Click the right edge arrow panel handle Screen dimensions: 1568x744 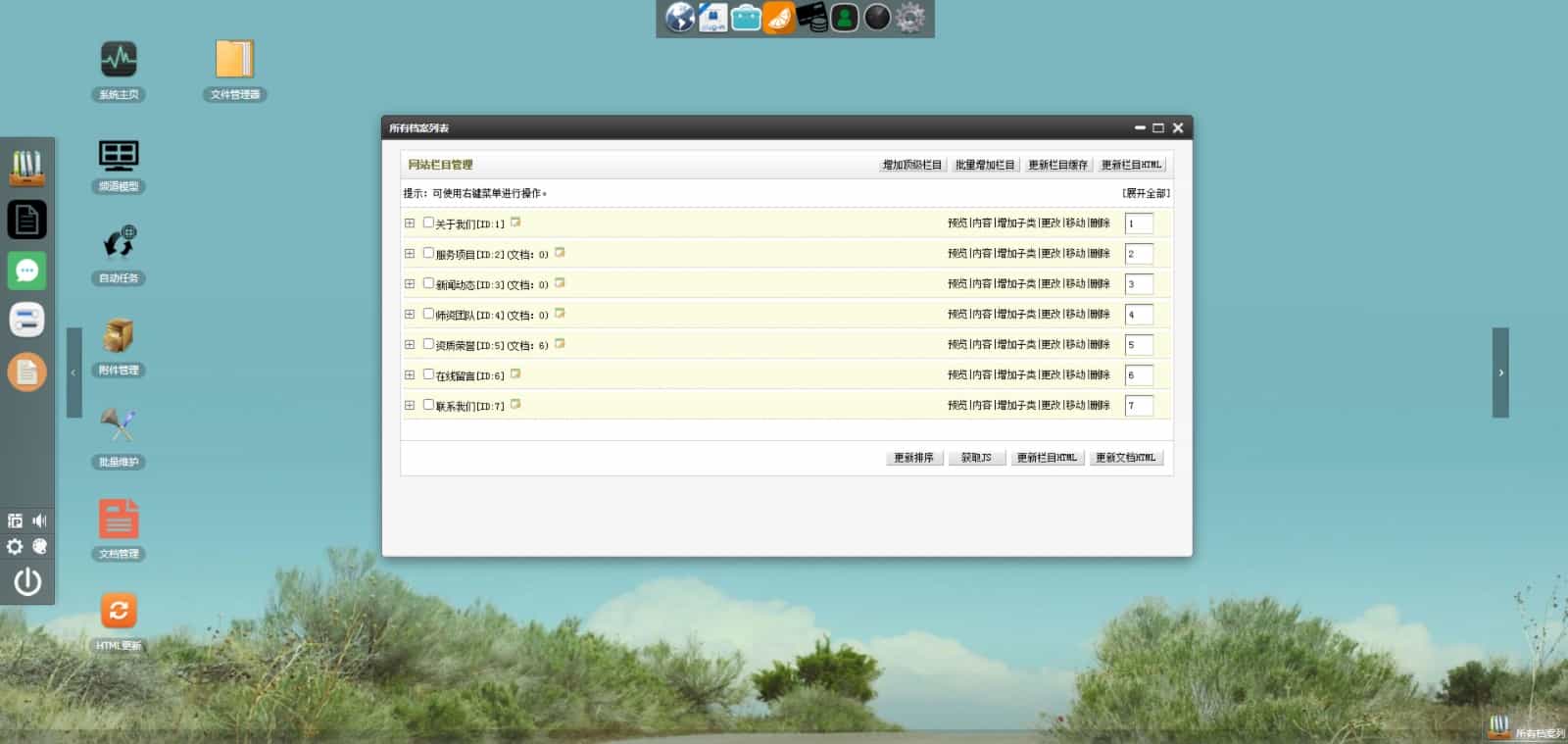[1500, 372]
